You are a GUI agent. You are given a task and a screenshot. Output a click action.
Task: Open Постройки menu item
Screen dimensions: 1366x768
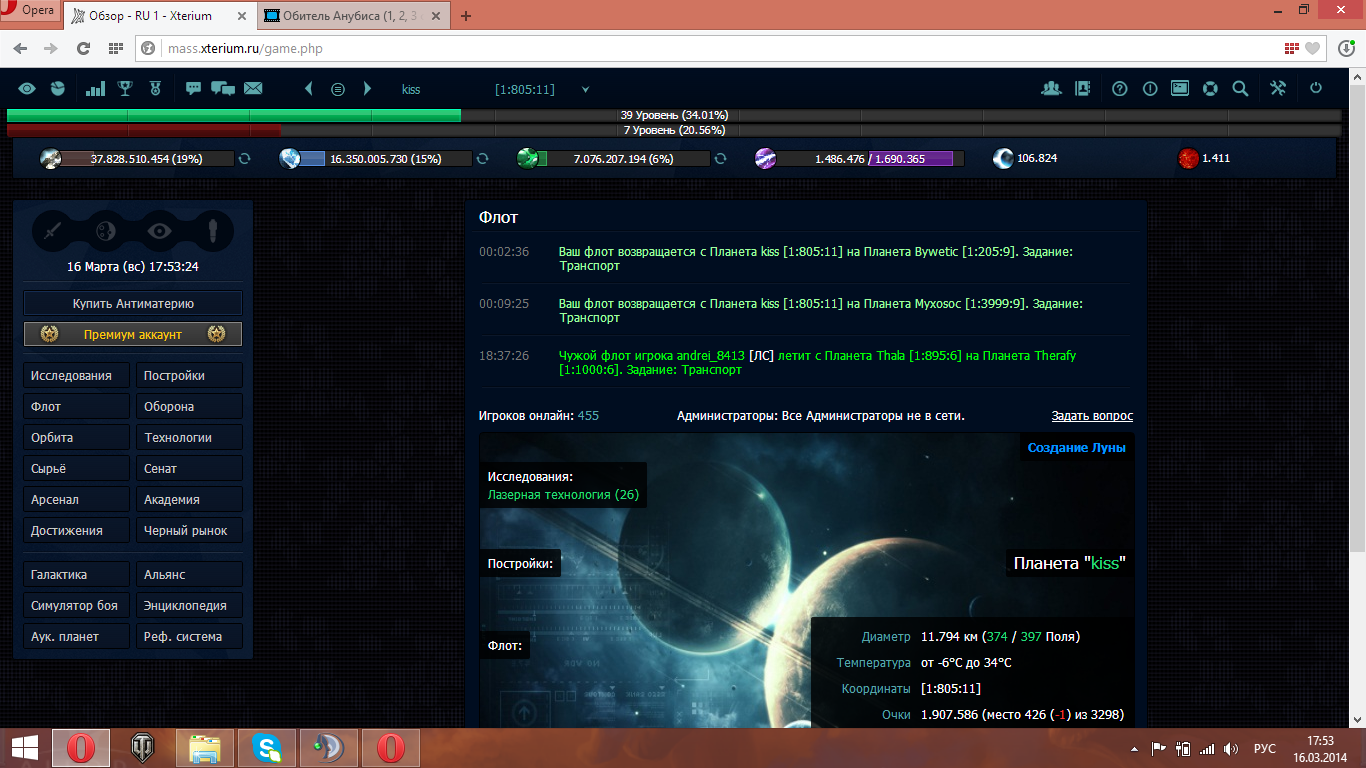[189, 376]
